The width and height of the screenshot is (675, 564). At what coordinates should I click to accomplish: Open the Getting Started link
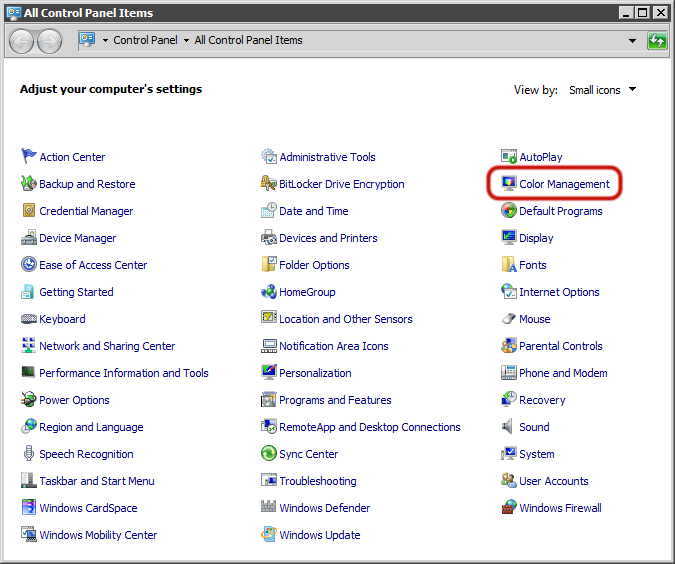pos(76,292)
